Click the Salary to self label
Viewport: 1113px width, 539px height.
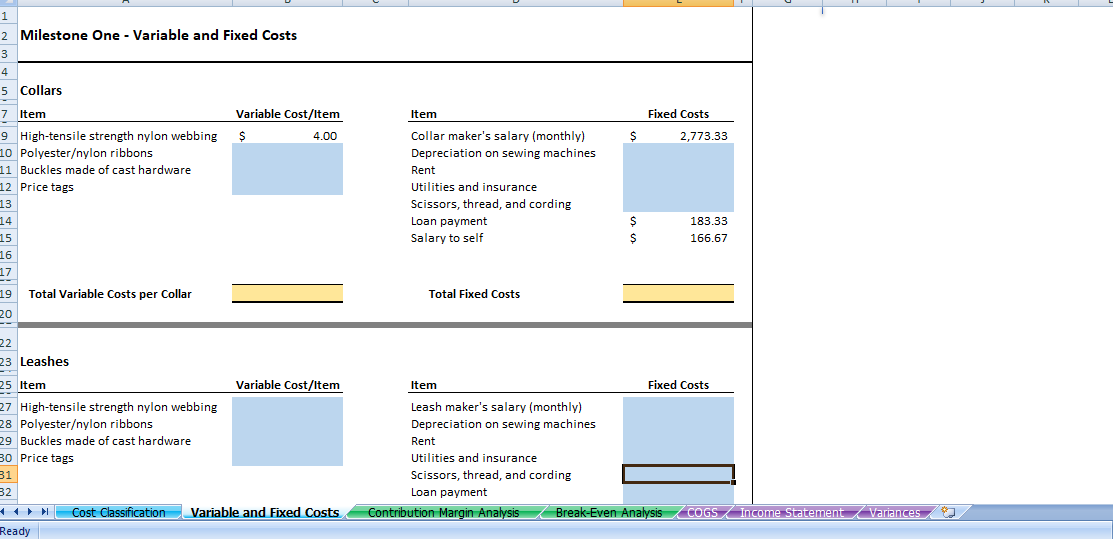tap(447, 238)
